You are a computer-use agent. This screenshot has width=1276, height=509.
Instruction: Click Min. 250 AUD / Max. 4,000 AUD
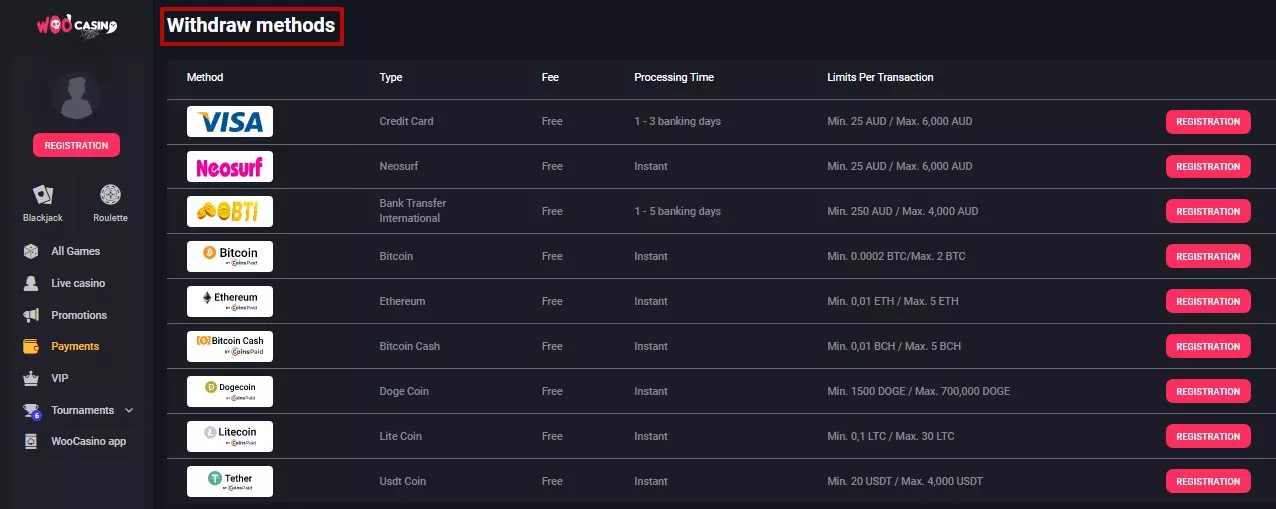[x=903, y=211]
